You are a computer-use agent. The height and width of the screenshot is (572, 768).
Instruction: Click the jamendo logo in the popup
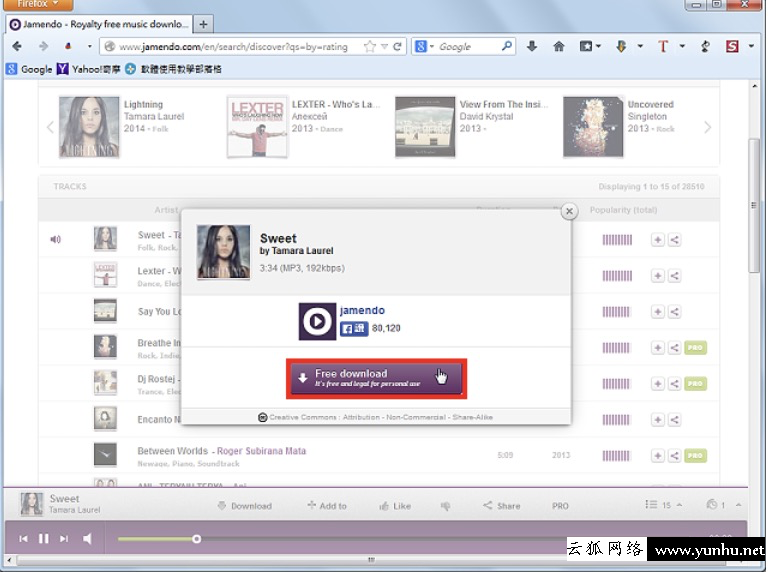[x=317, y=321]
